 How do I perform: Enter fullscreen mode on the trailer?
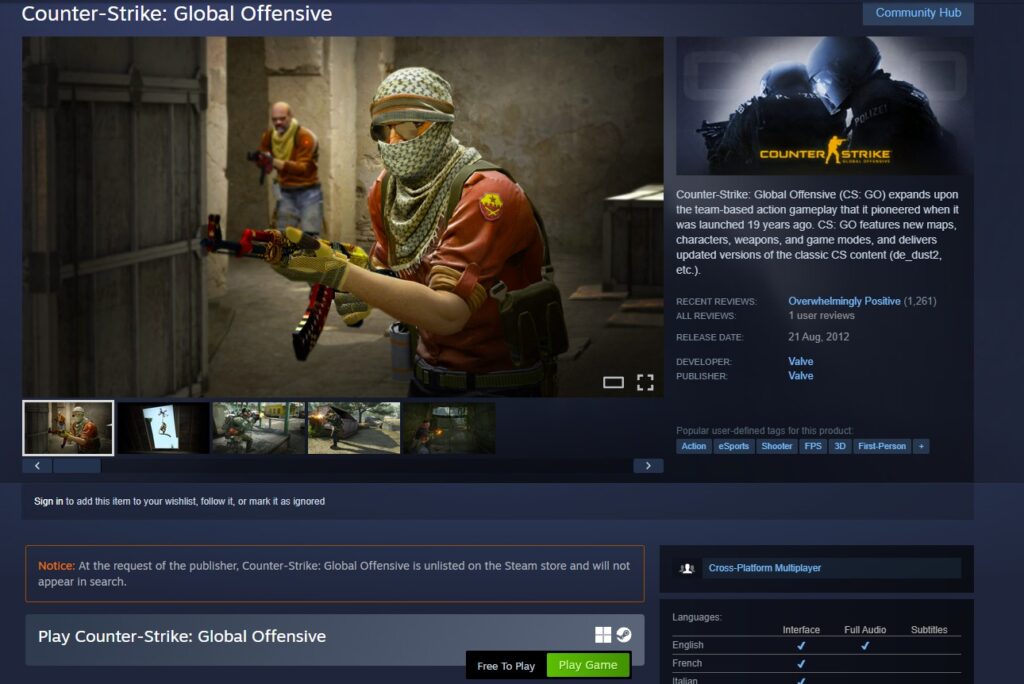pyautogui.click(x=646, y=381)
